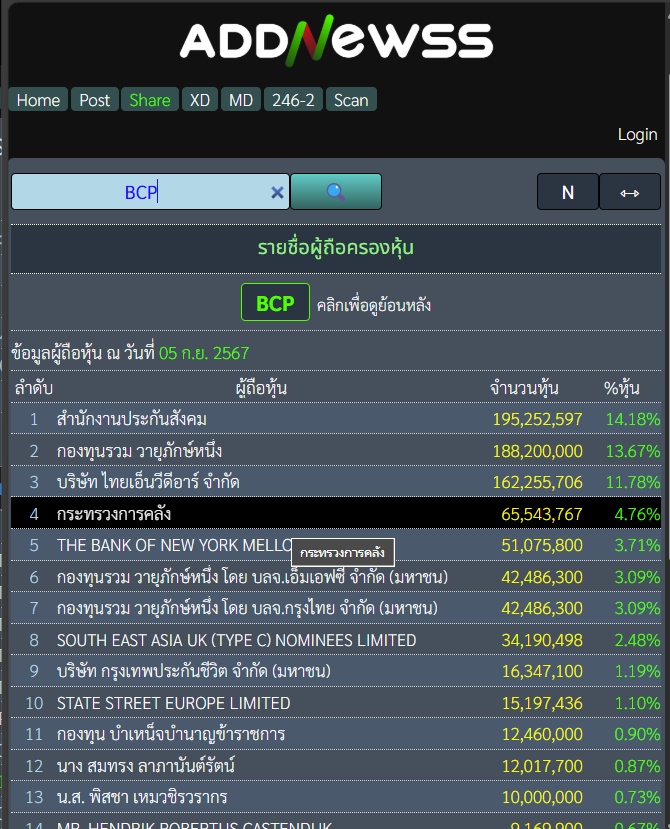Open the MD tab
Screen dimensions: 670x829
pos(241,100)
